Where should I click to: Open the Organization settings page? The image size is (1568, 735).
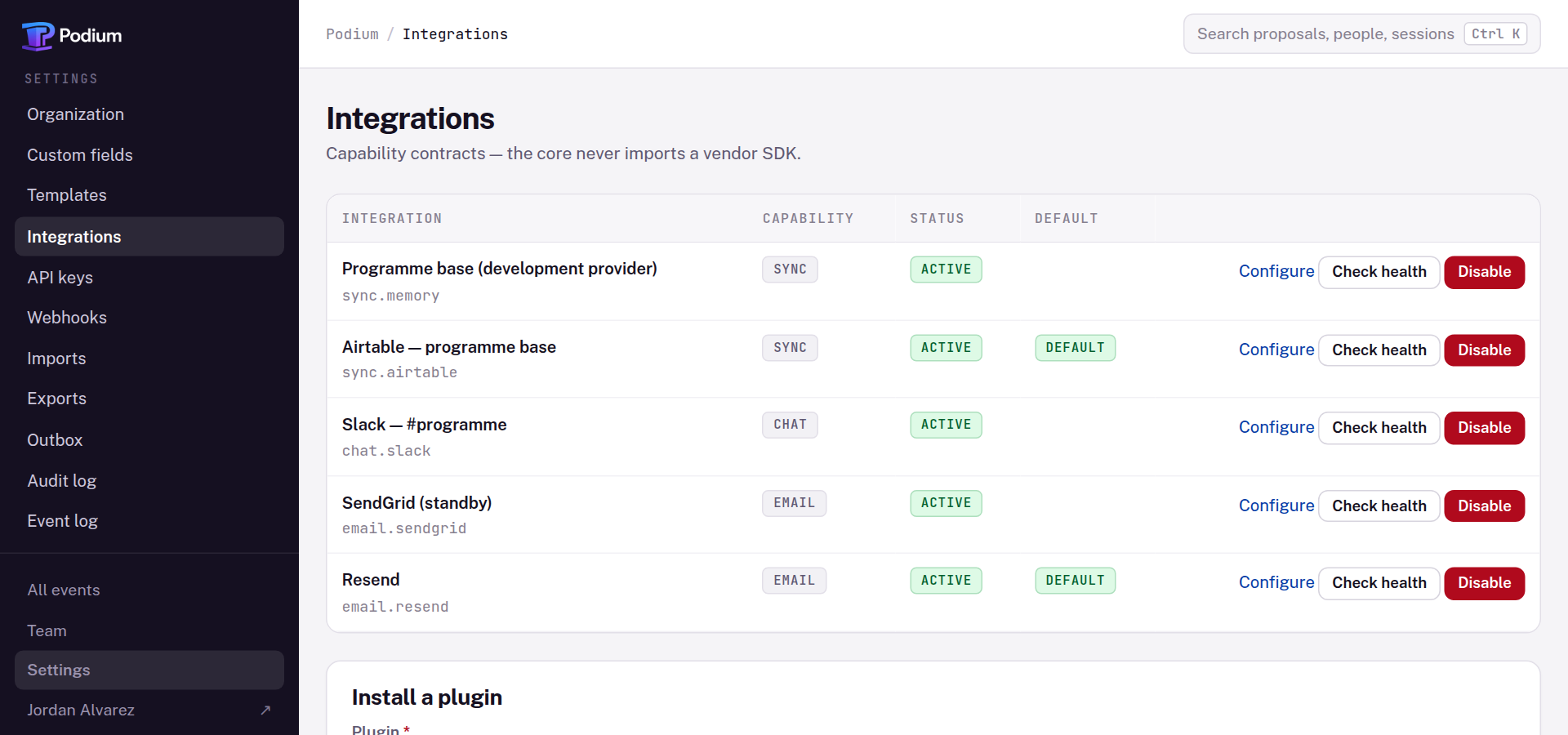coord(149,114)
